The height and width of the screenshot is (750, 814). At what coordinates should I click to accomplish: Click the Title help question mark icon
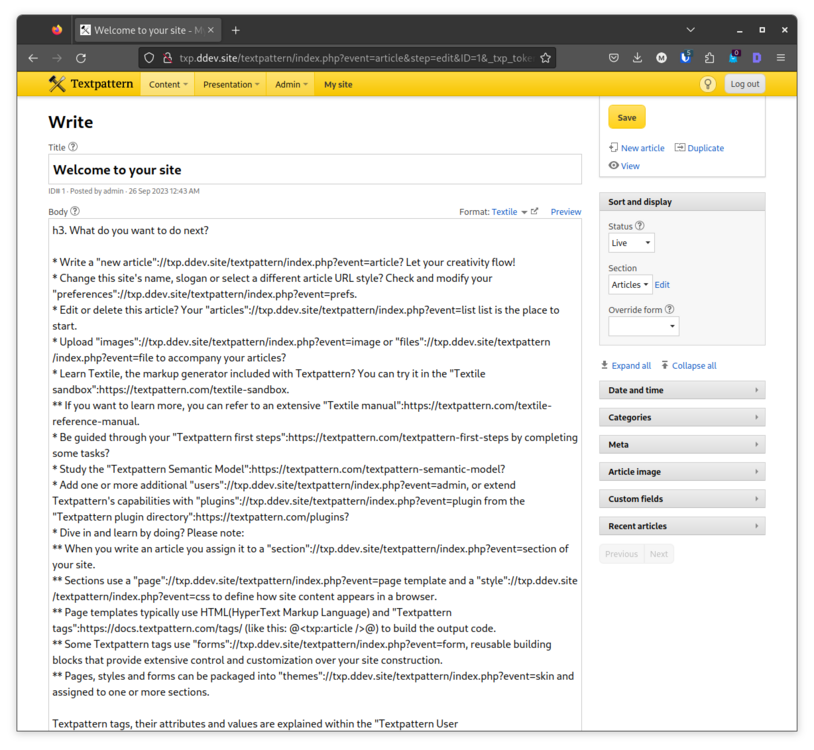(73, 147)
